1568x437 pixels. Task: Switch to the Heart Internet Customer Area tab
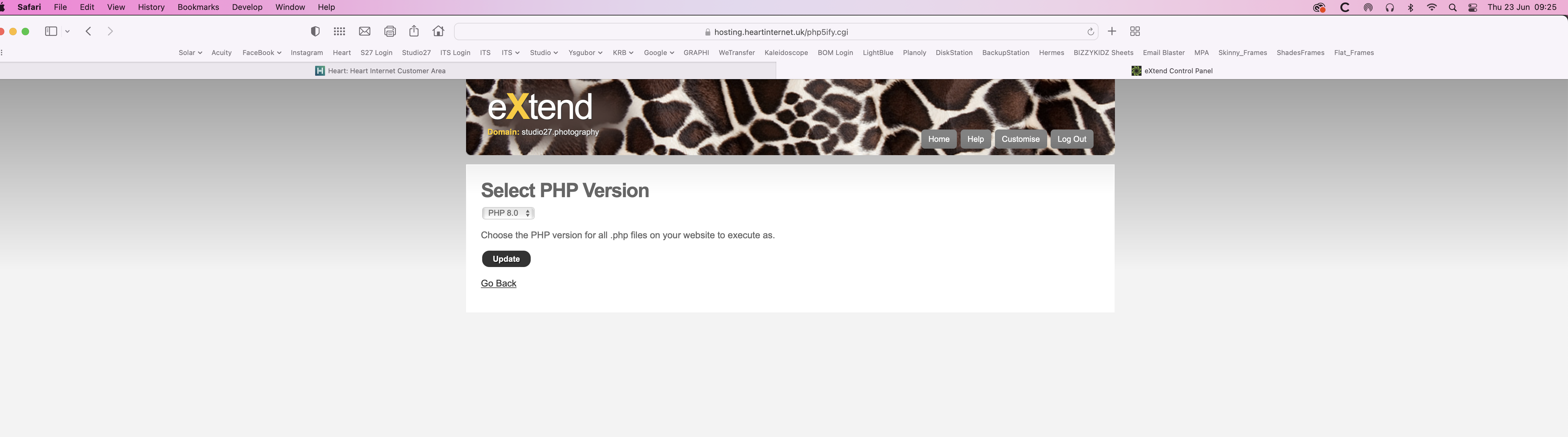[387, 70]
